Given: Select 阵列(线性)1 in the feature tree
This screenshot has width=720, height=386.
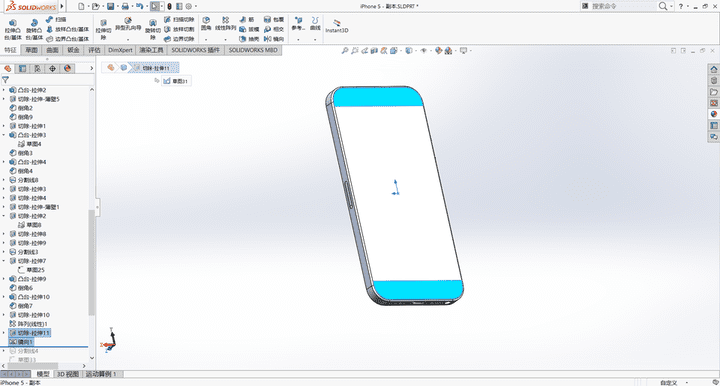Looking at the screenshot, I should point(28,324).
